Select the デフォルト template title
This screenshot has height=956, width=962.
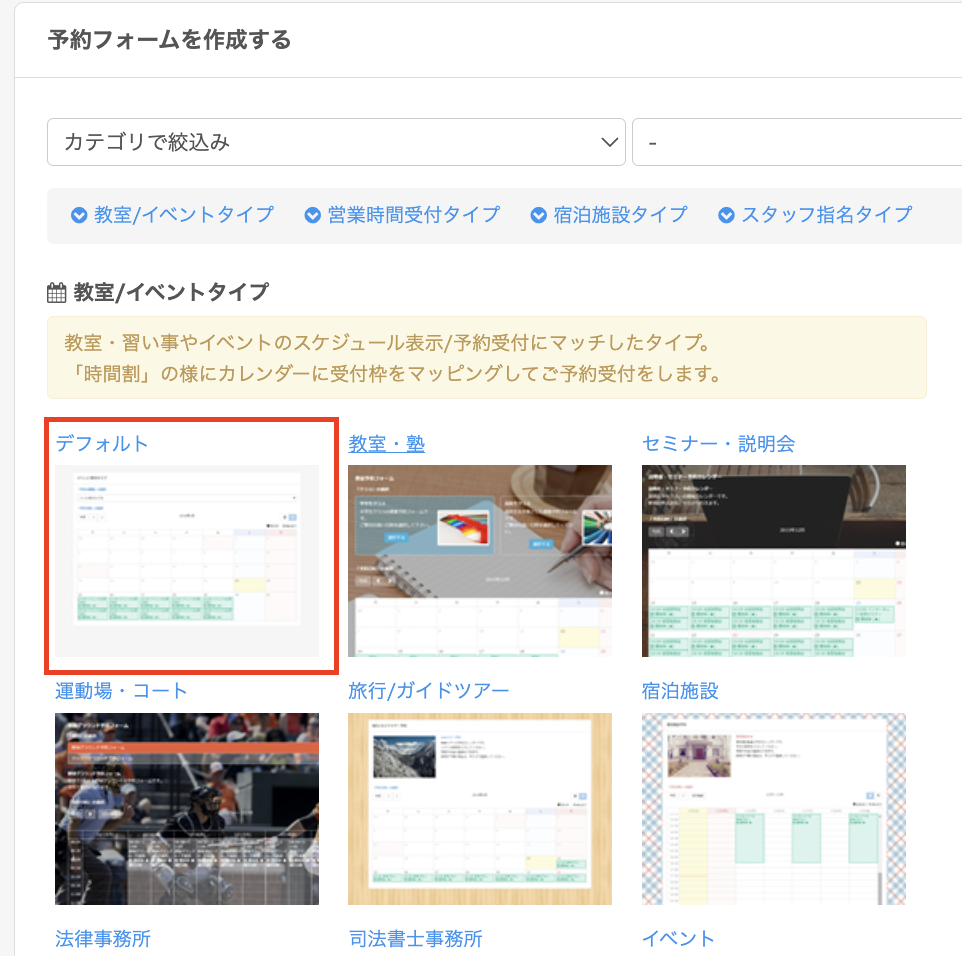click(102, 443)
